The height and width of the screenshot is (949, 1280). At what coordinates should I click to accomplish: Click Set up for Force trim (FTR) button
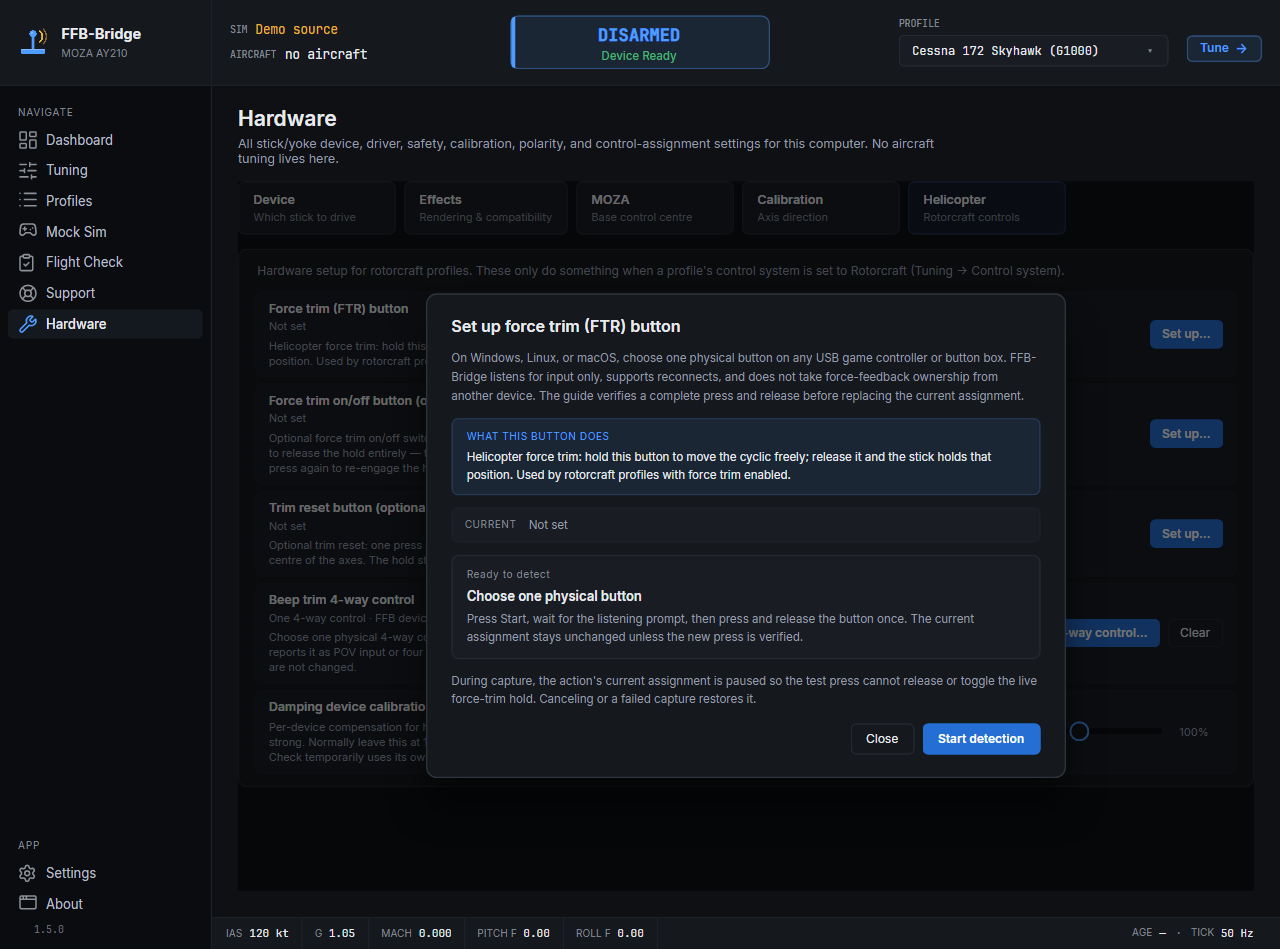click(1186, 334)
